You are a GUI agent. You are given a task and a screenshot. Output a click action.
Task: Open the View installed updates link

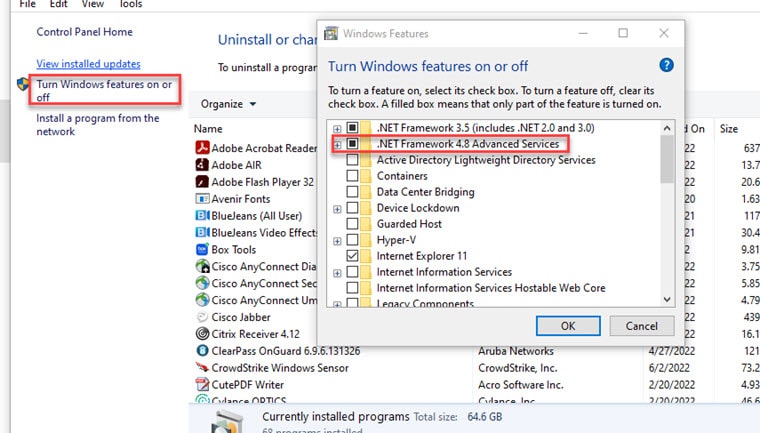(x=88, y=64)
